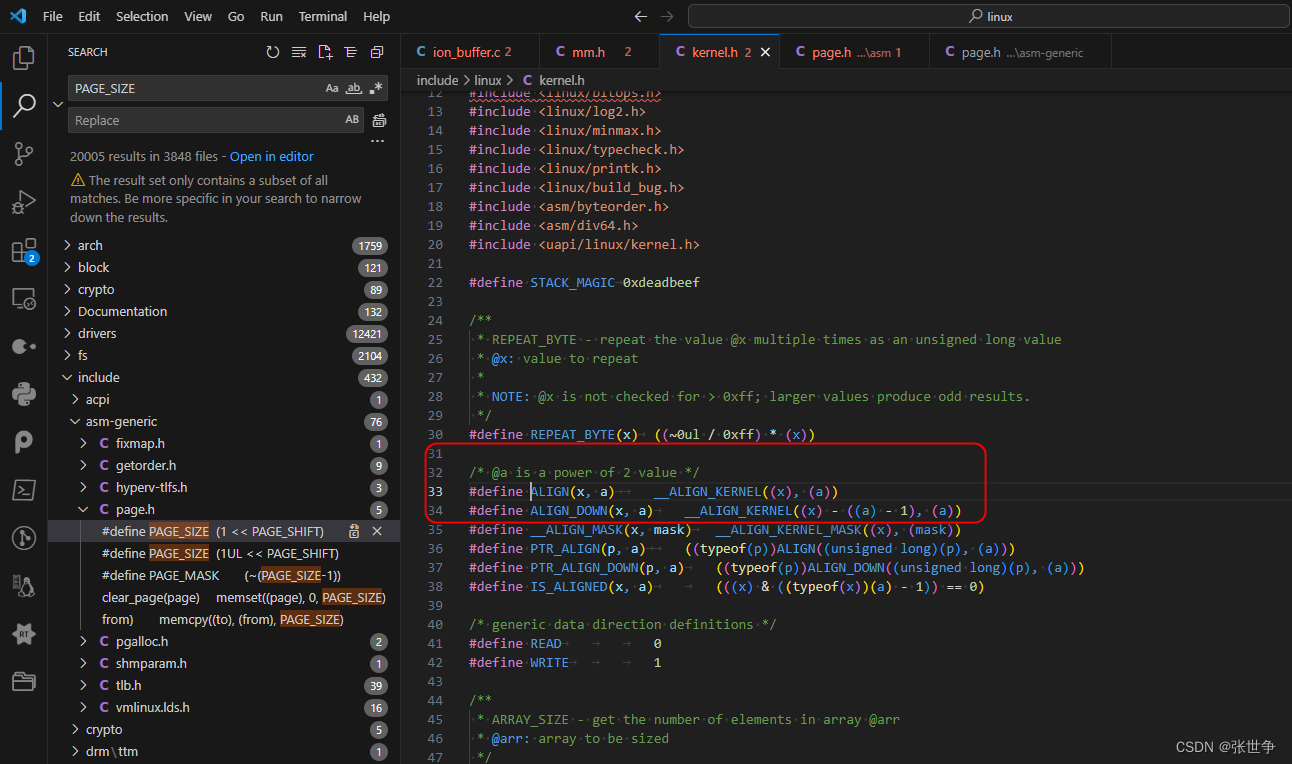Viewport: 1292px width, 764px height.
Task: Go forward with navigation arrow
Action: coord(667,17)
